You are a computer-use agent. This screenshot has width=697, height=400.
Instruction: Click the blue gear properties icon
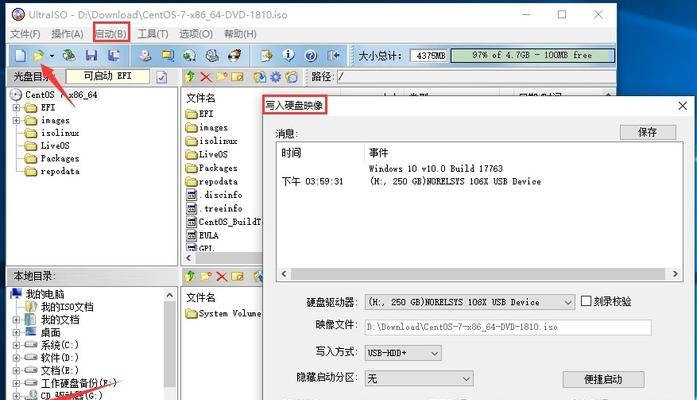276,77
